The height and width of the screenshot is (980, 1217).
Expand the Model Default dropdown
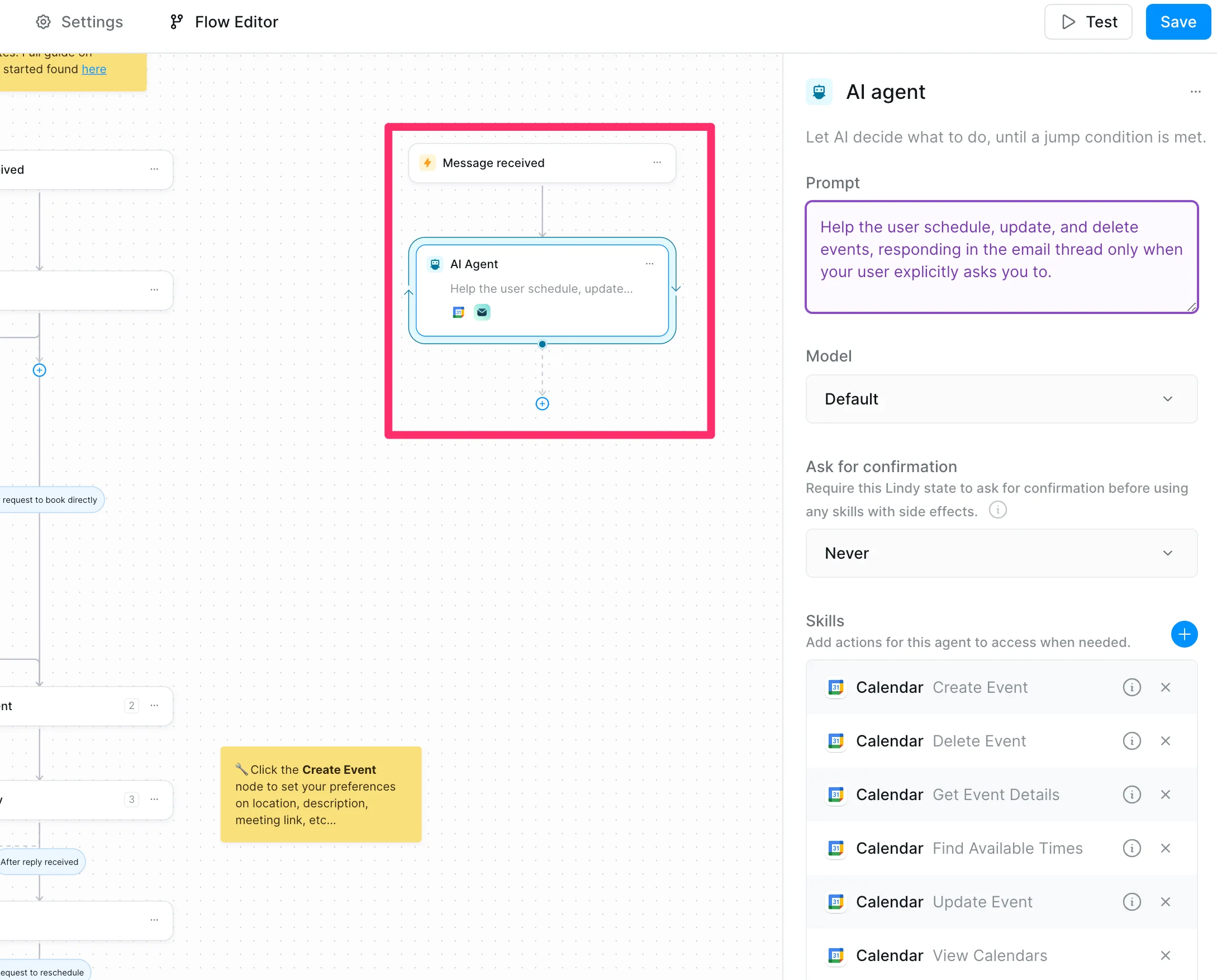1001,398
